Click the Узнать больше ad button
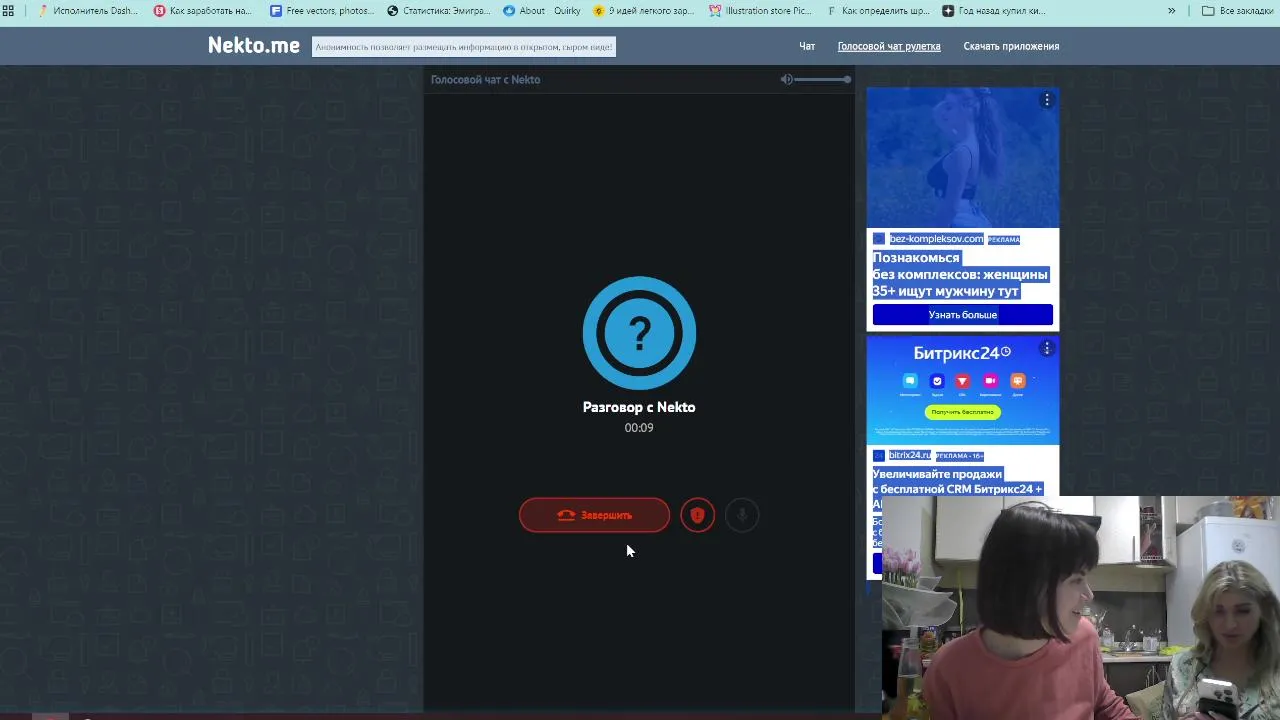Screen dimensions: 1280x720 (x=962, y=314)
